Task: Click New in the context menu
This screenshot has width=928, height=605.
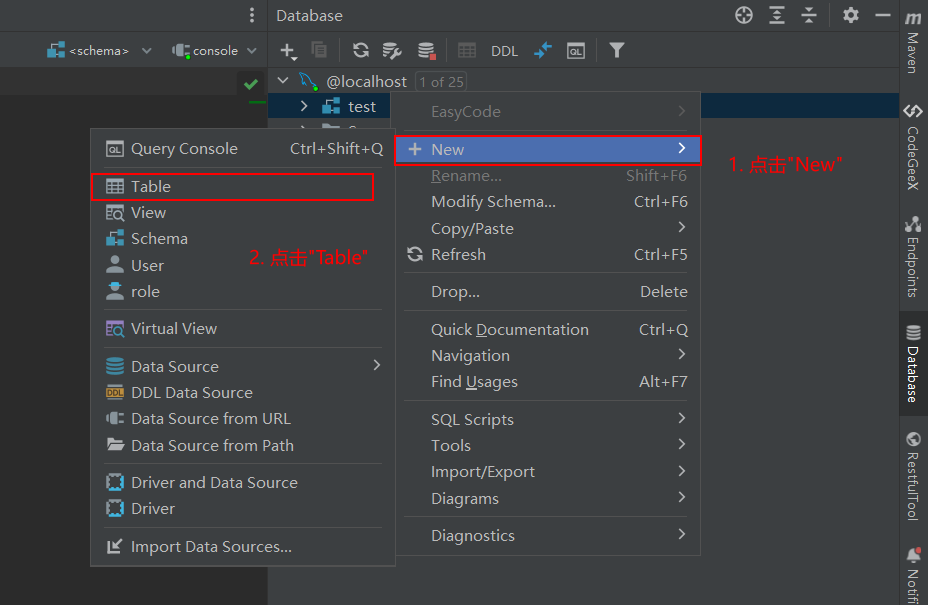Action: pyautogui.click(x=547, y=149)
